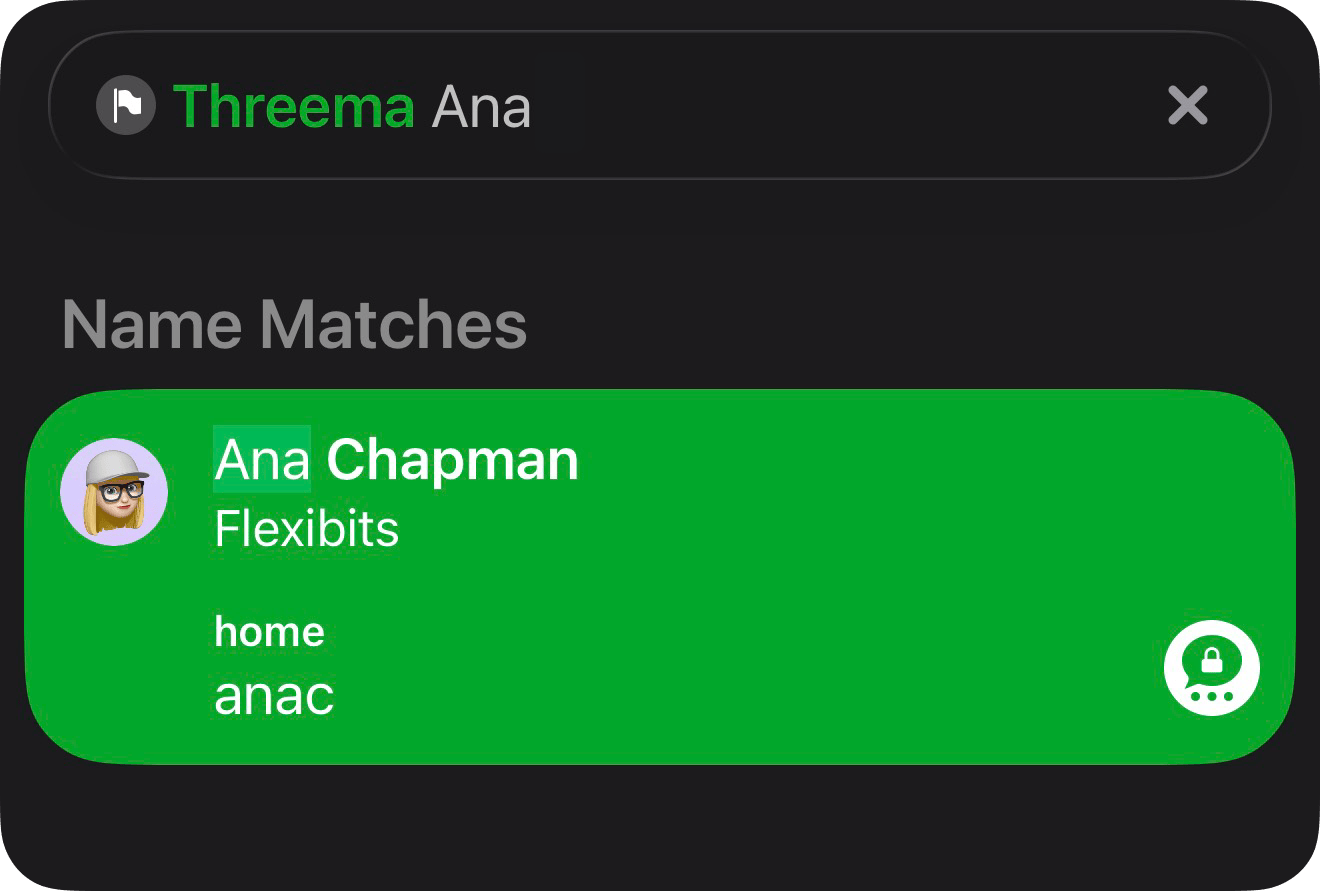Click the Threema secure chat lock icon
Viewport: 1320px width, 891px height.
[1211, 667]
